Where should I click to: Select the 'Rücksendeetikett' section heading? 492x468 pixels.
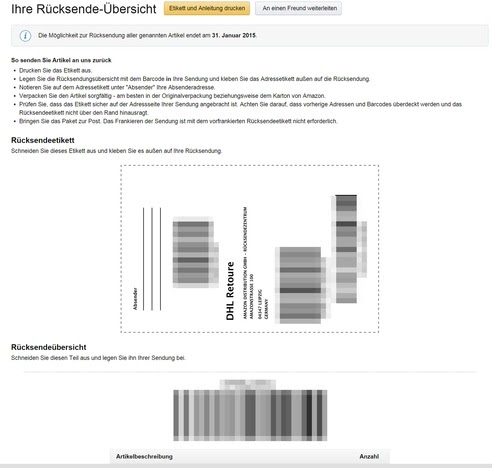click(x=43, y=140)
